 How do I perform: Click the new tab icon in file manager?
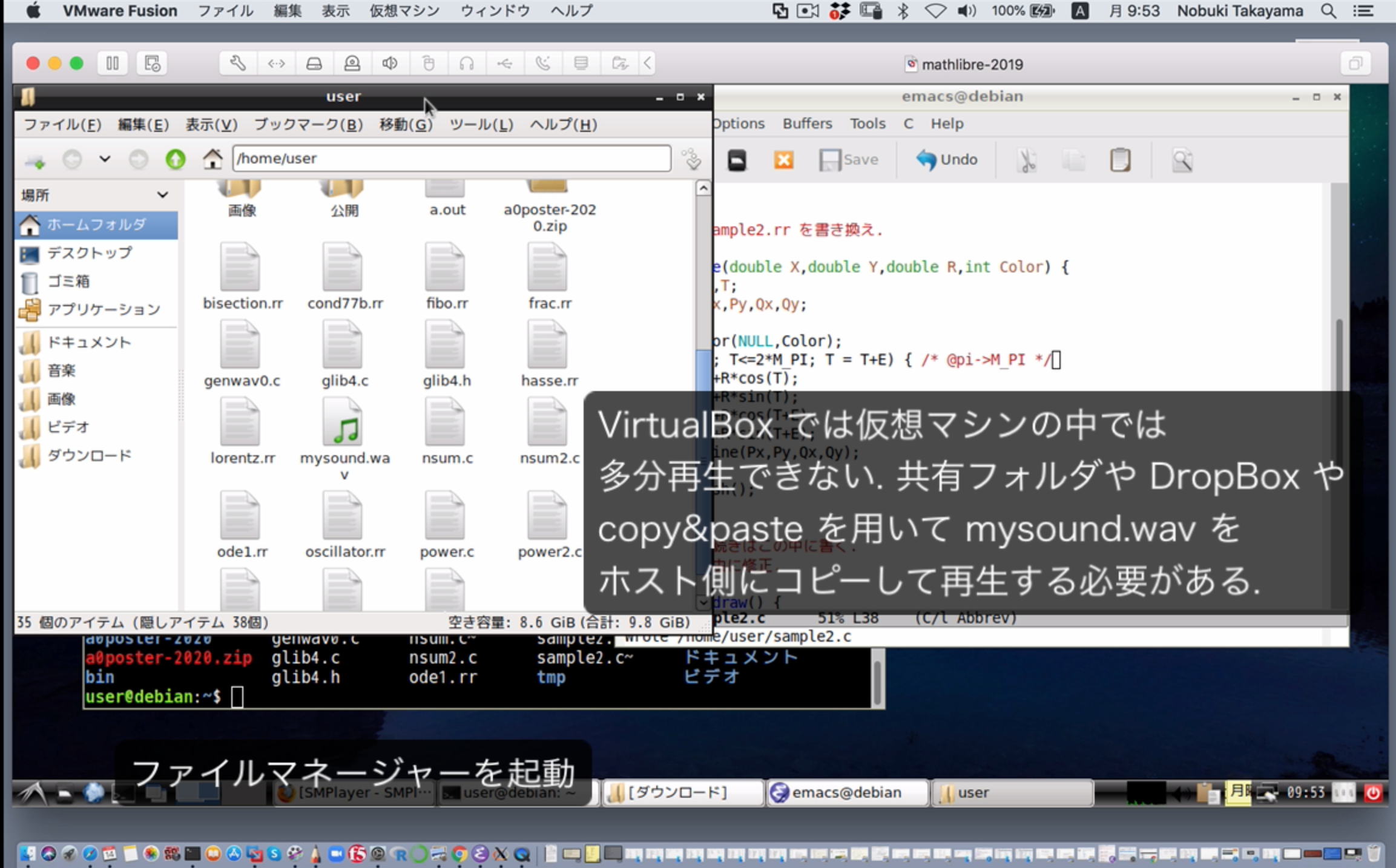point(35,160)
